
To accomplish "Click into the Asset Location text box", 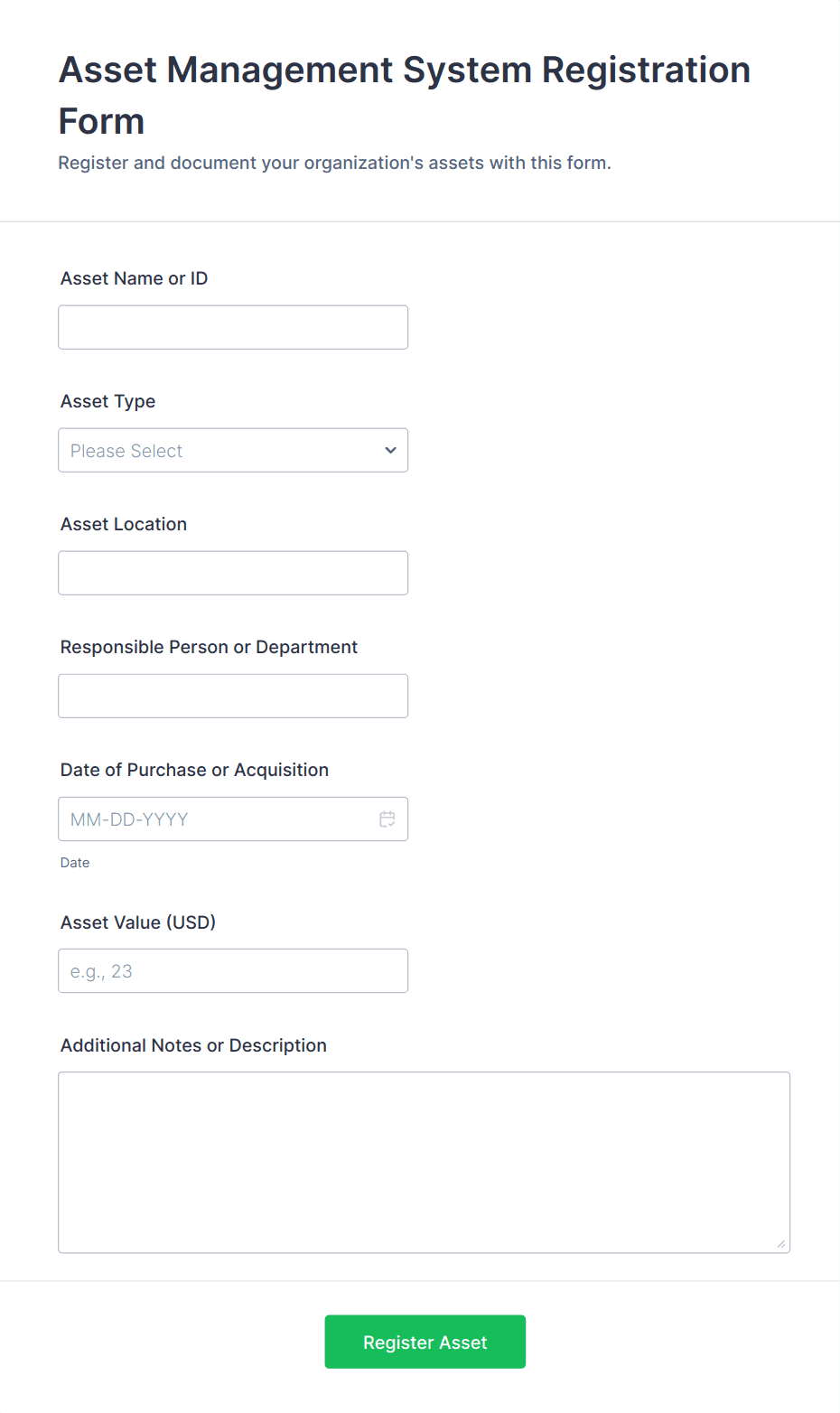I will tap(233, 573).
